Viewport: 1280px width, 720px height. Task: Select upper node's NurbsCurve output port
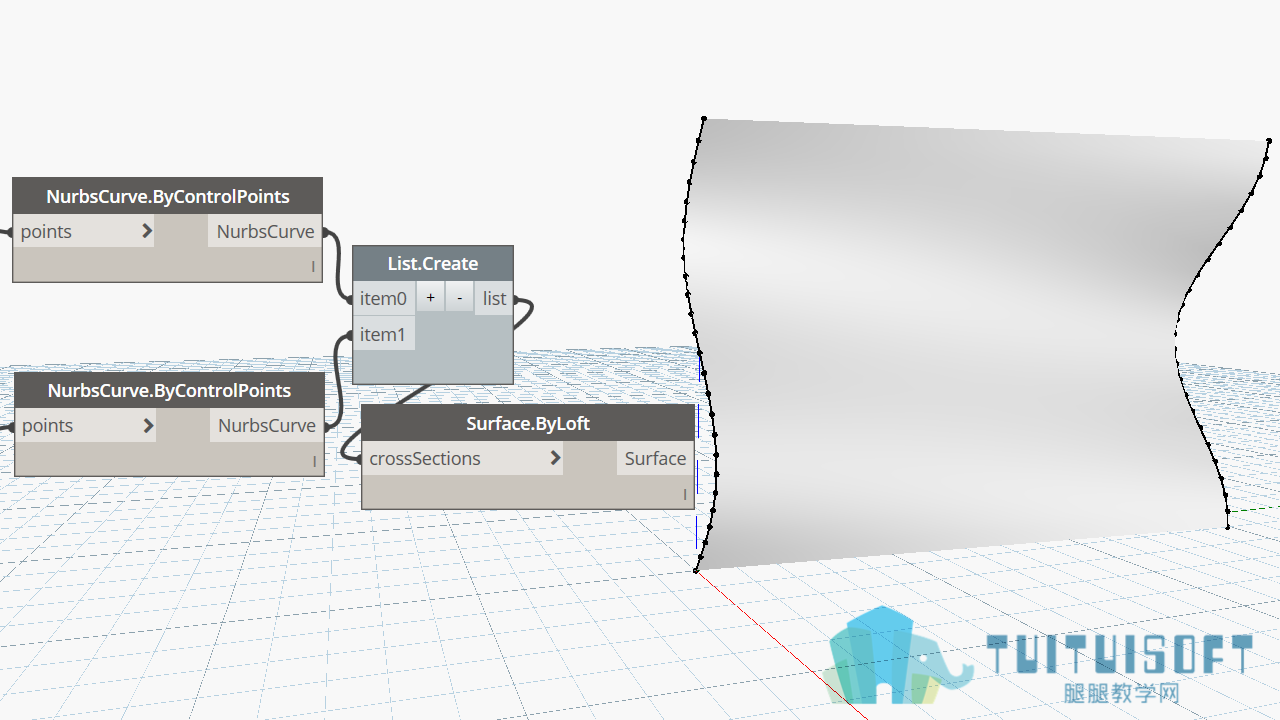coord(265,231)
